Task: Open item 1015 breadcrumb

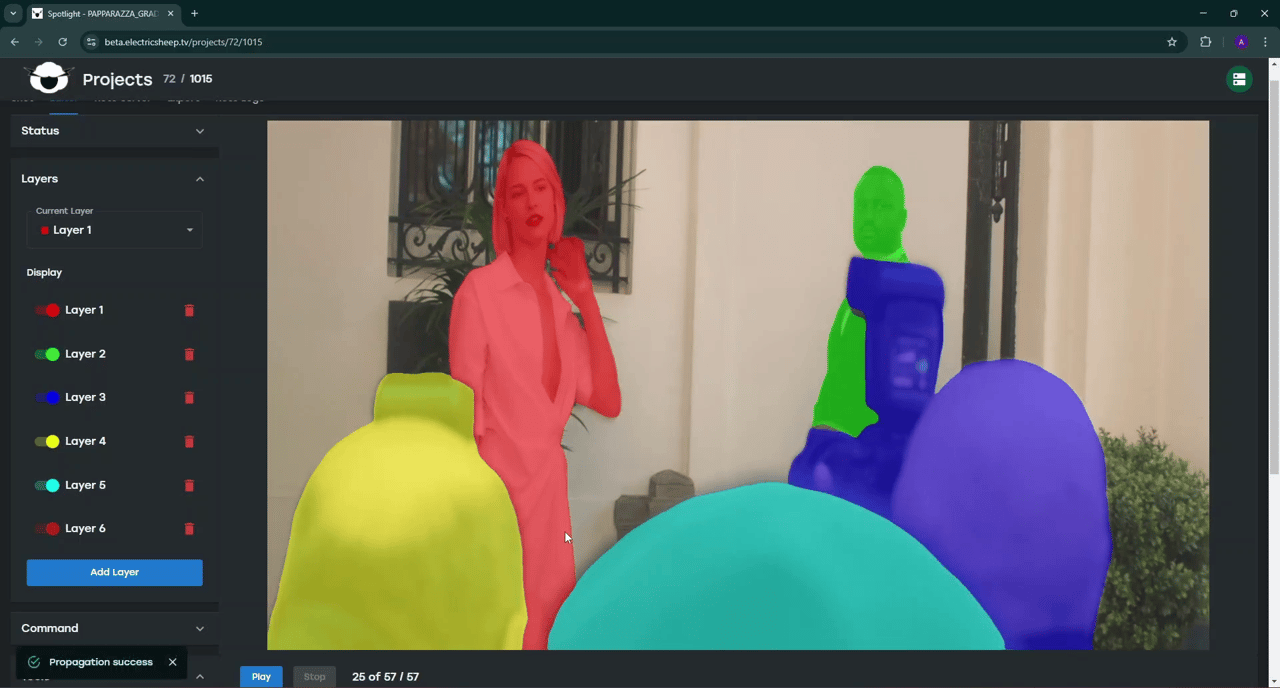Action: 200,79
